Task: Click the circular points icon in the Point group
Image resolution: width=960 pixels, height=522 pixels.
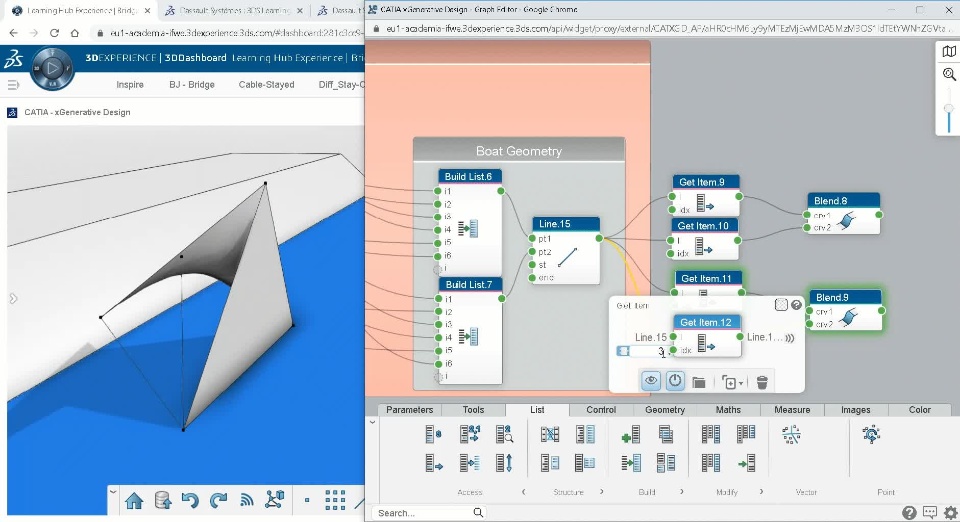Action: click(871, 434)
